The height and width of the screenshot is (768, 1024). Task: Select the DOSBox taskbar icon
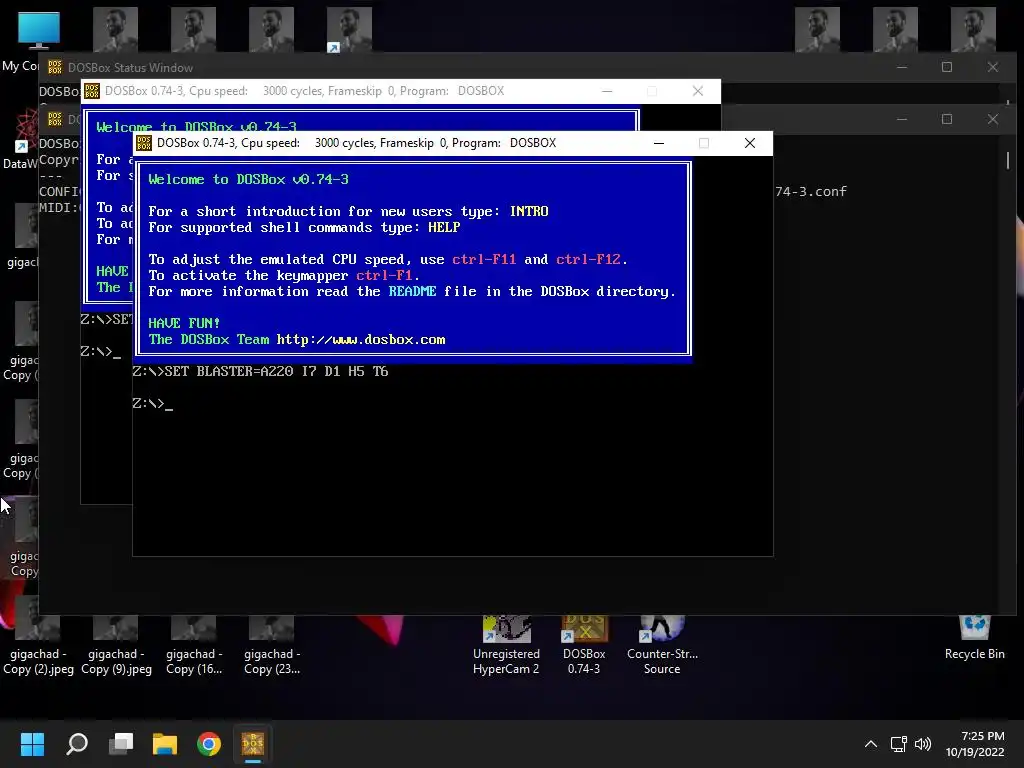pos(253,744)
